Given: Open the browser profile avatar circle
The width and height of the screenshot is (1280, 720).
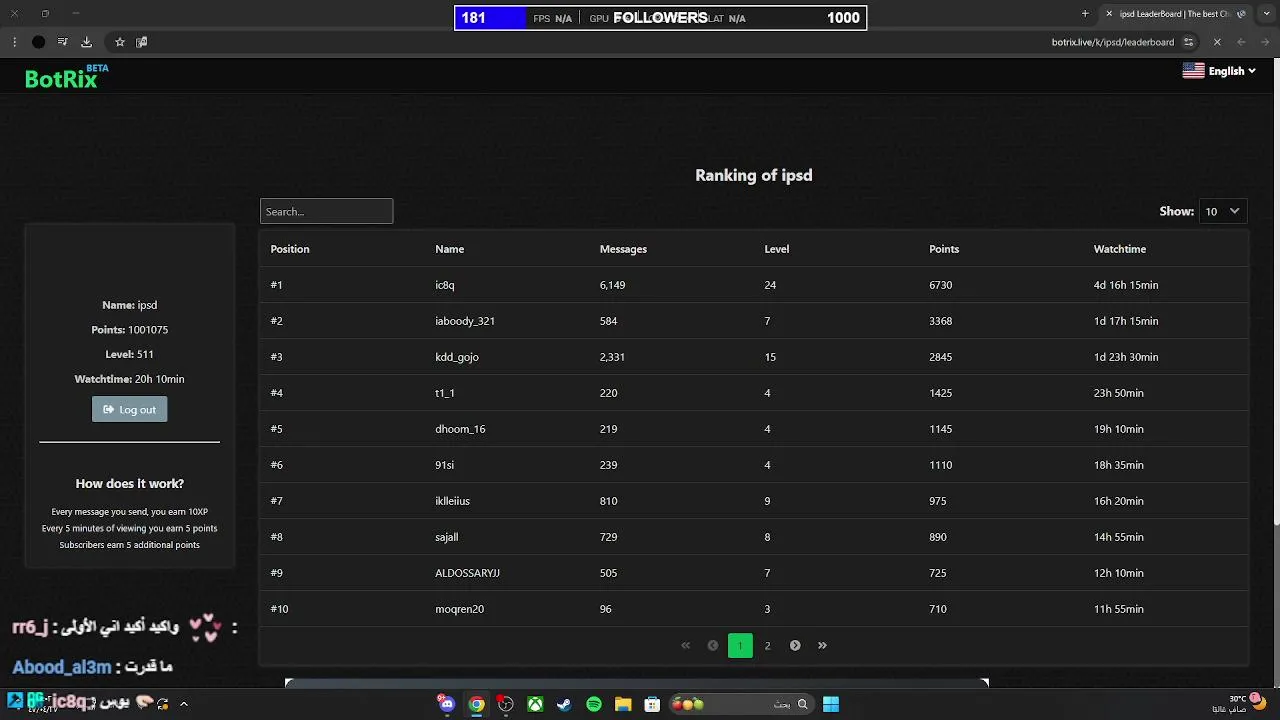Looking at the screenshot, I should (38, 42).
